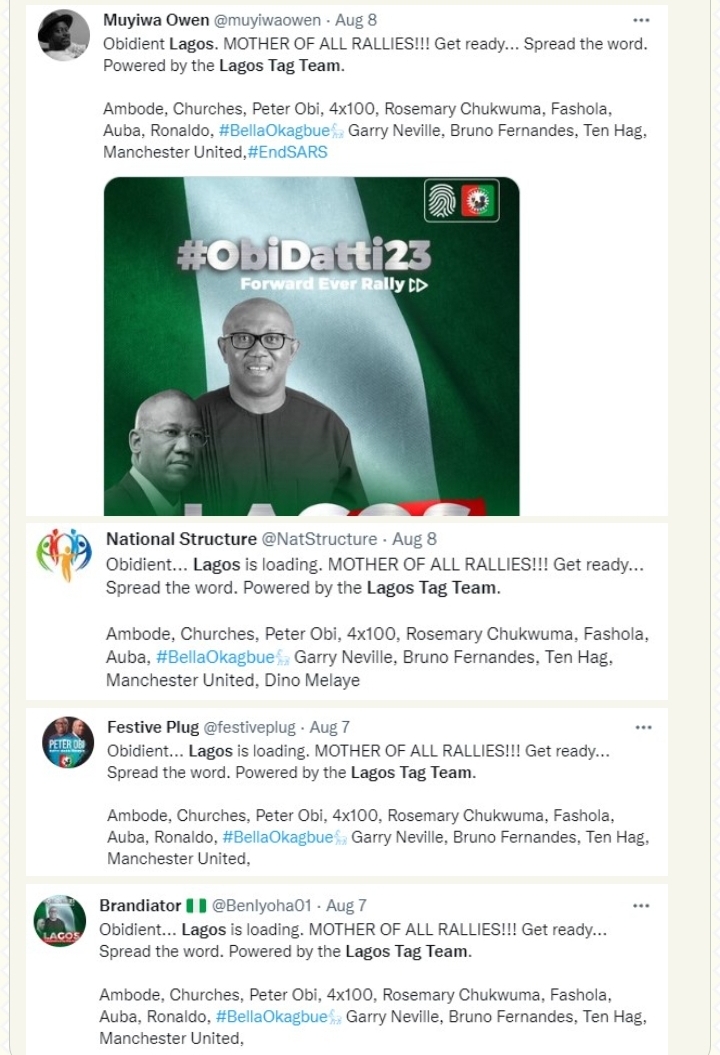This screenshot has height=1055, width=720.
Task: Open more options on Muyiwa Owen's tweet
Action: tap(641, 20)
